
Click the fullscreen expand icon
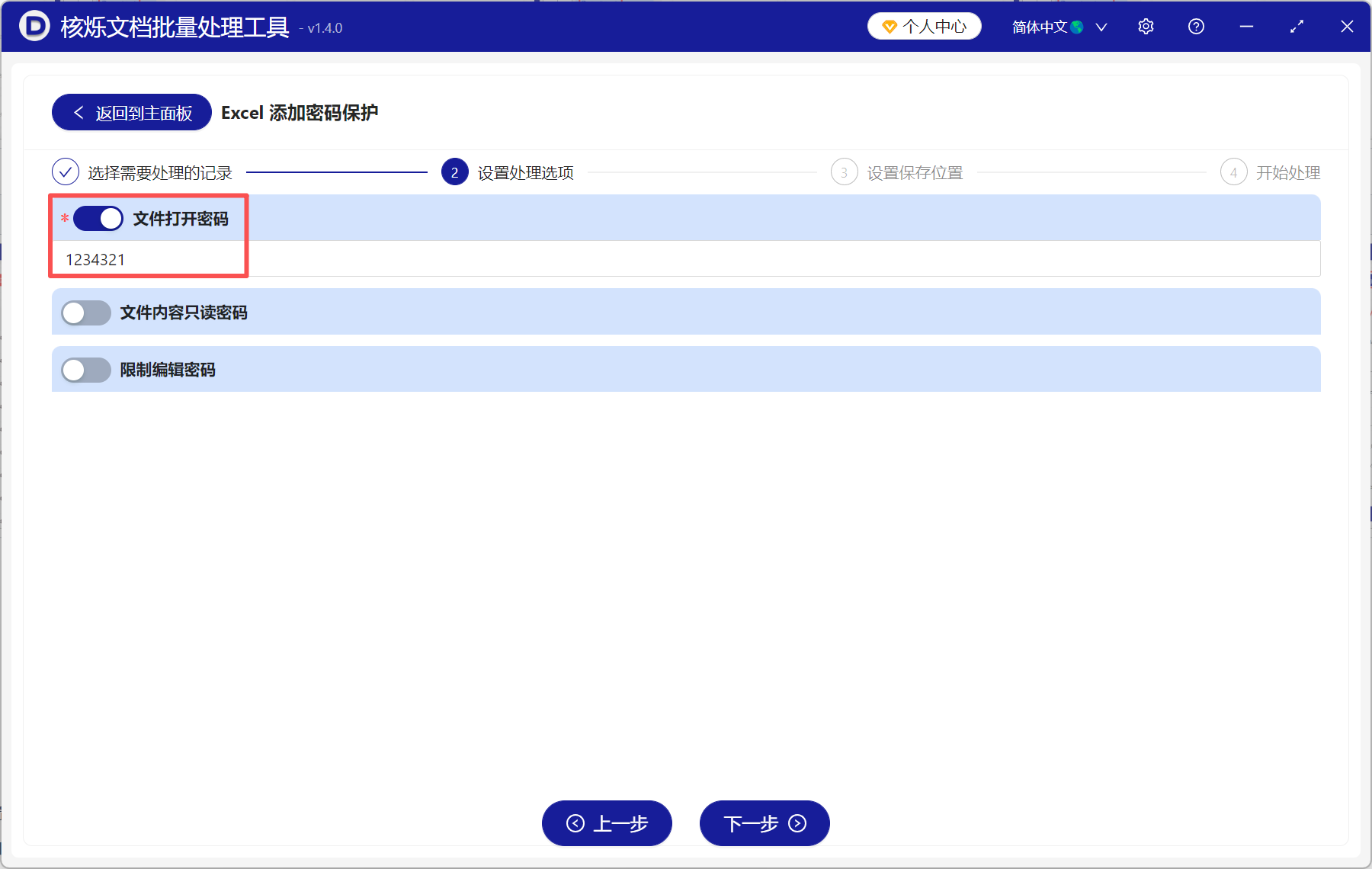click(1297, 26)
